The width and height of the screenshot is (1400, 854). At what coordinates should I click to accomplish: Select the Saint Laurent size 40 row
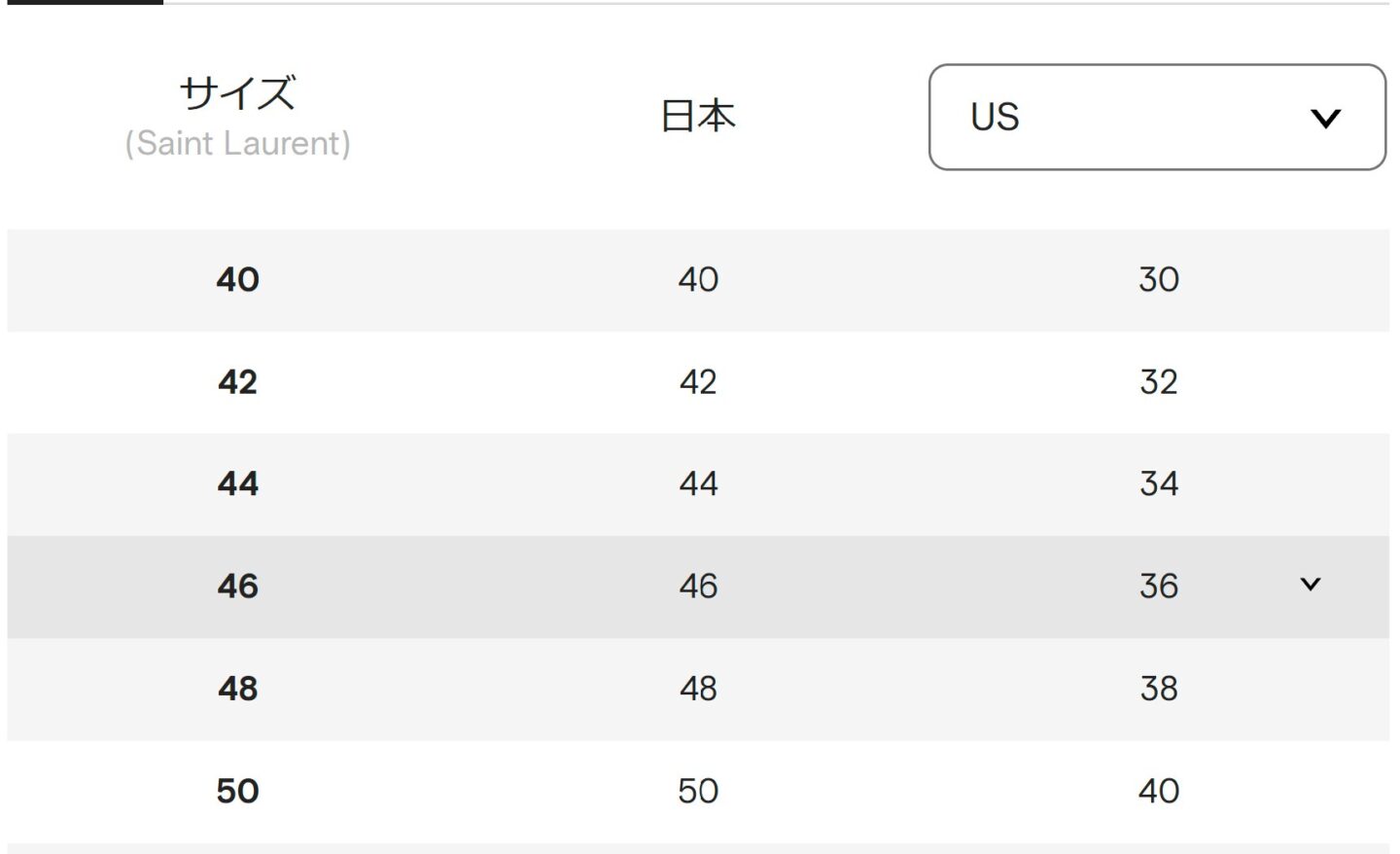pyautogui.click(x=237, y=280)
